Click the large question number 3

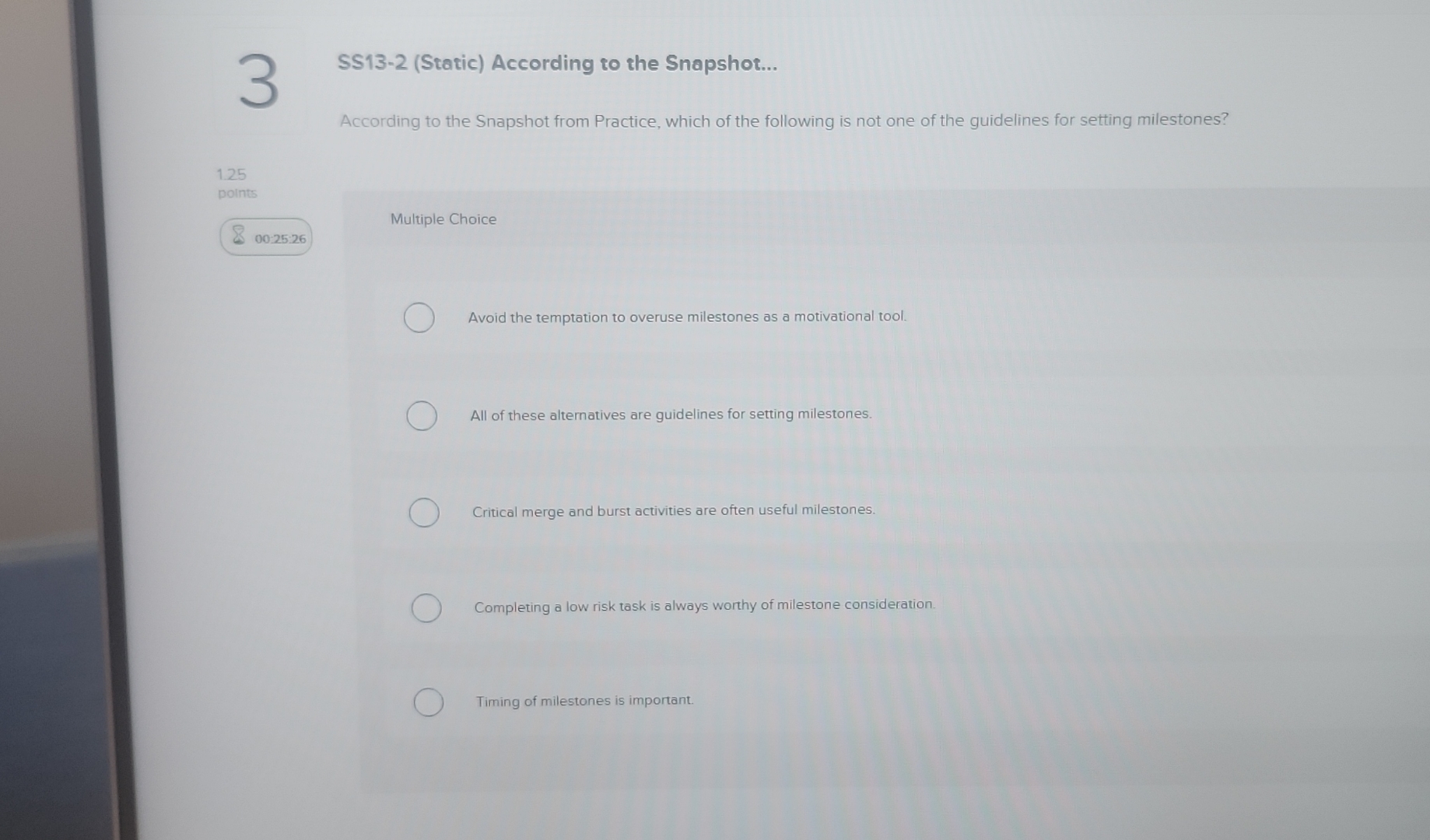coord(258,81)
